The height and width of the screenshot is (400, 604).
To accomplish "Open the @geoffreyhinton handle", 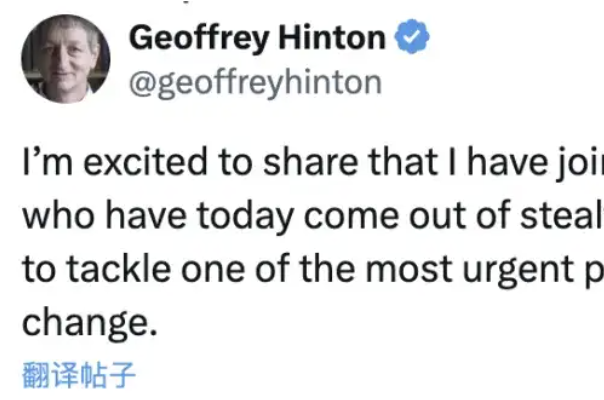I will coord(255,82).
